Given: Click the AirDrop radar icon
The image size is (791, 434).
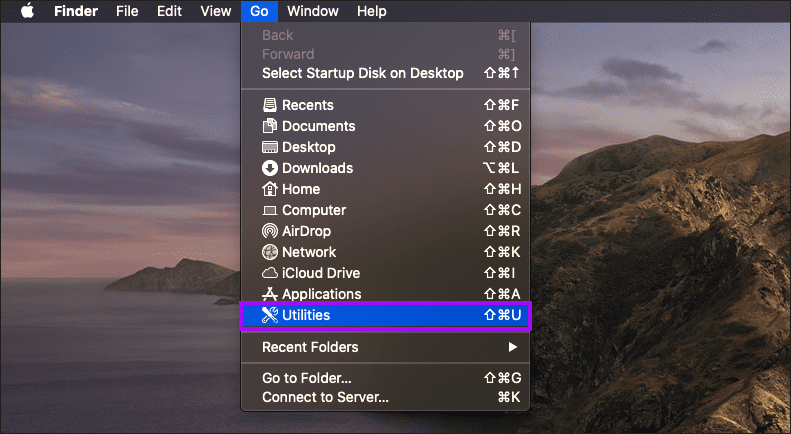Looking at the screenshot, I should click(270, 231).
